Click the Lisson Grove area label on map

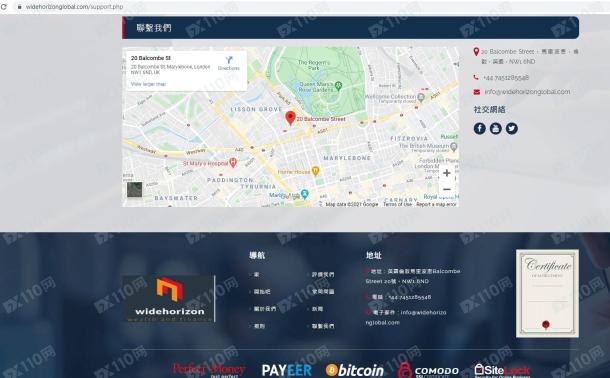[256, 110]
